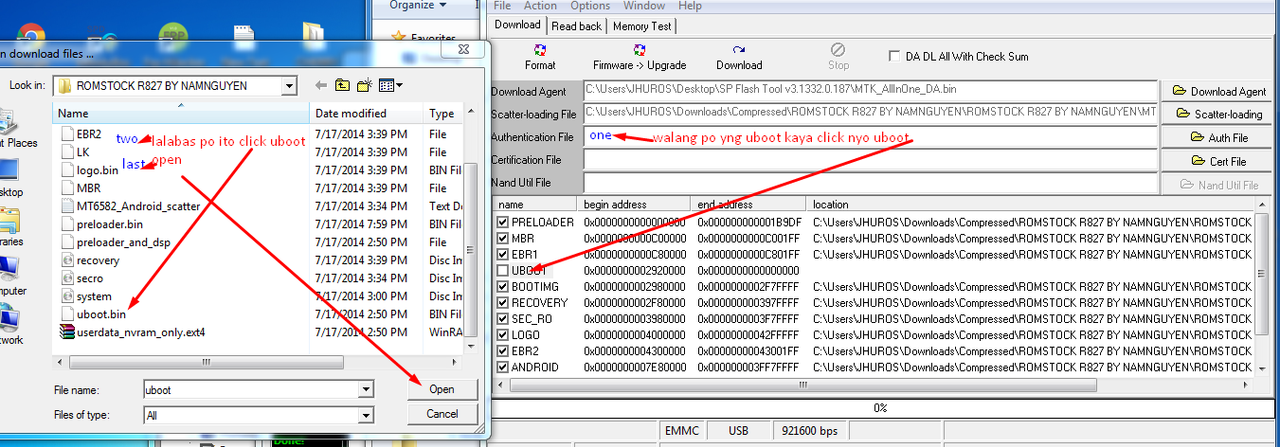Uncheck the LOGO partition checkbox

[502, 334]
